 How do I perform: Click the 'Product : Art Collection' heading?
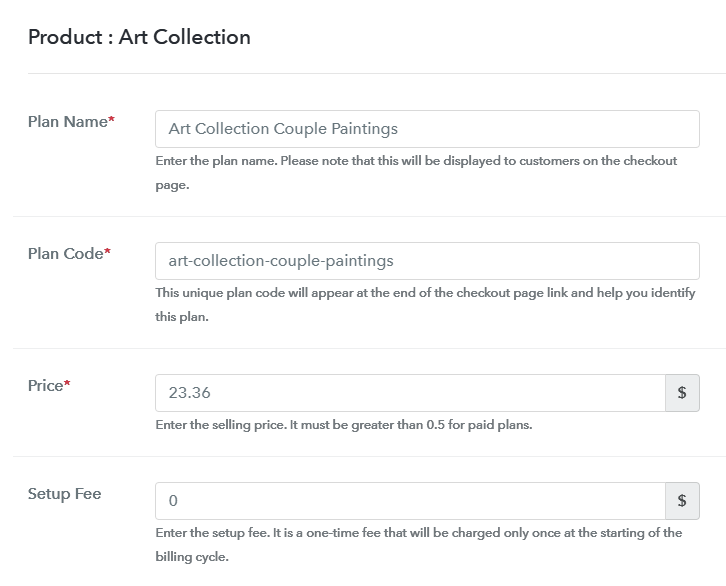(139, 37)
